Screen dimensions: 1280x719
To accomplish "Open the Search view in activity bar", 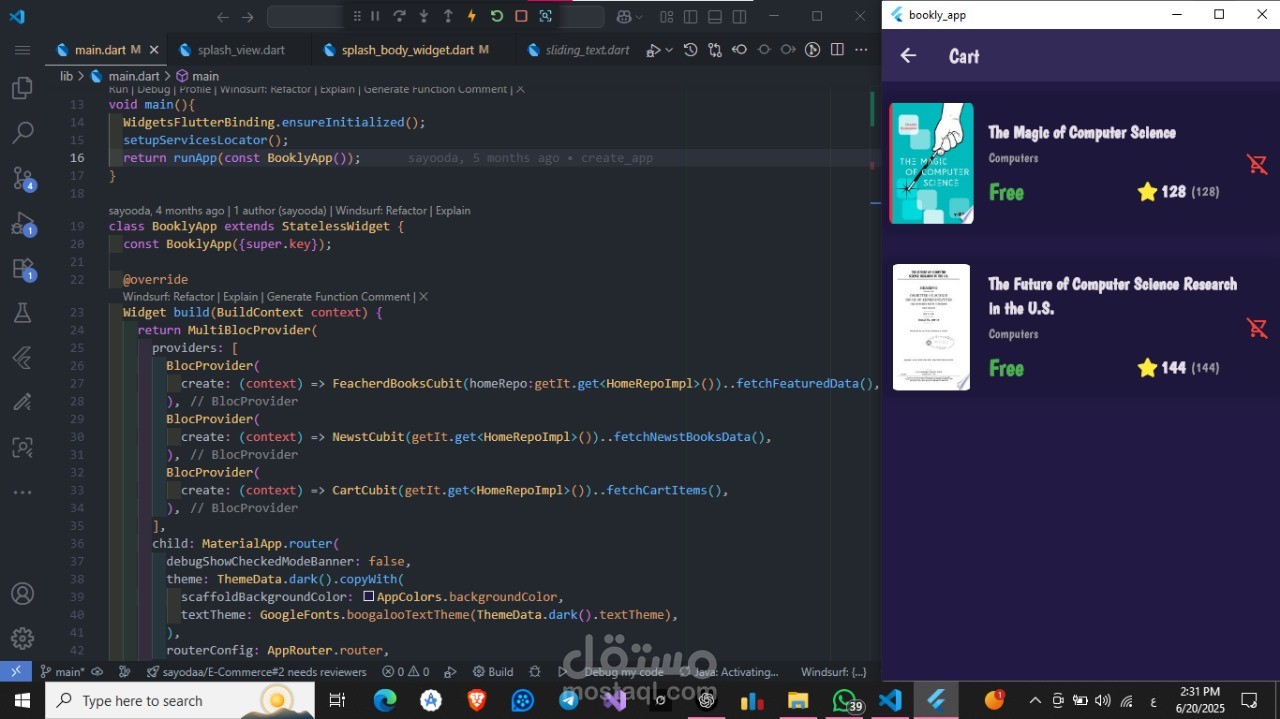I will [22, 133].
